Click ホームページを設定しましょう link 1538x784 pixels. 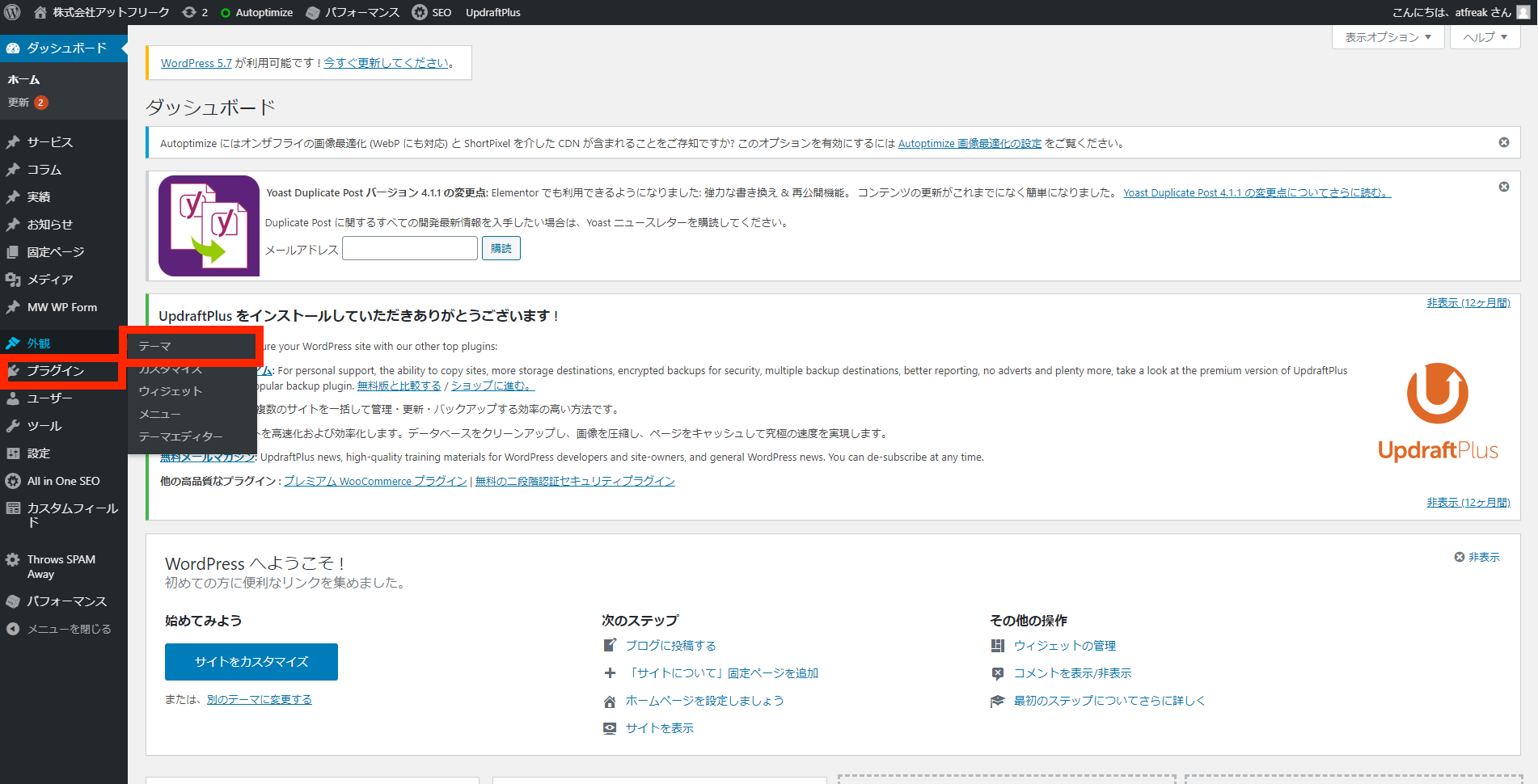tap(704, 701)
